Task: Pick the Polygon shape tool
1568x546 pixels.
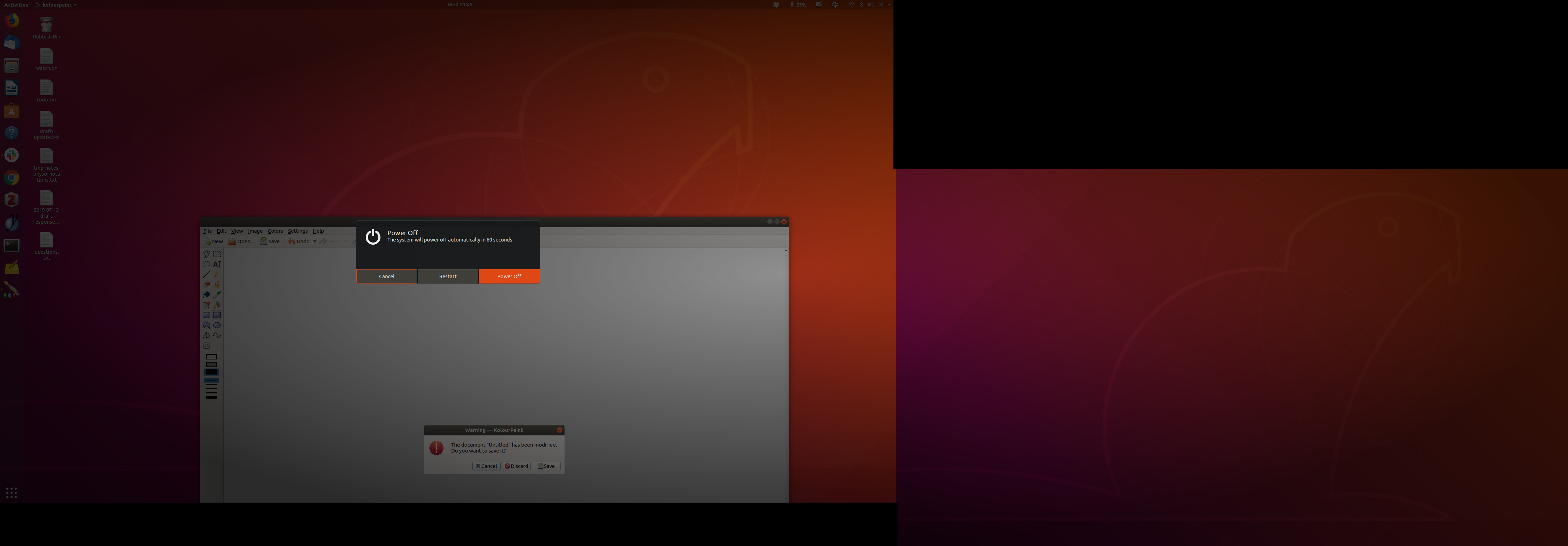Action: [206, 325]
